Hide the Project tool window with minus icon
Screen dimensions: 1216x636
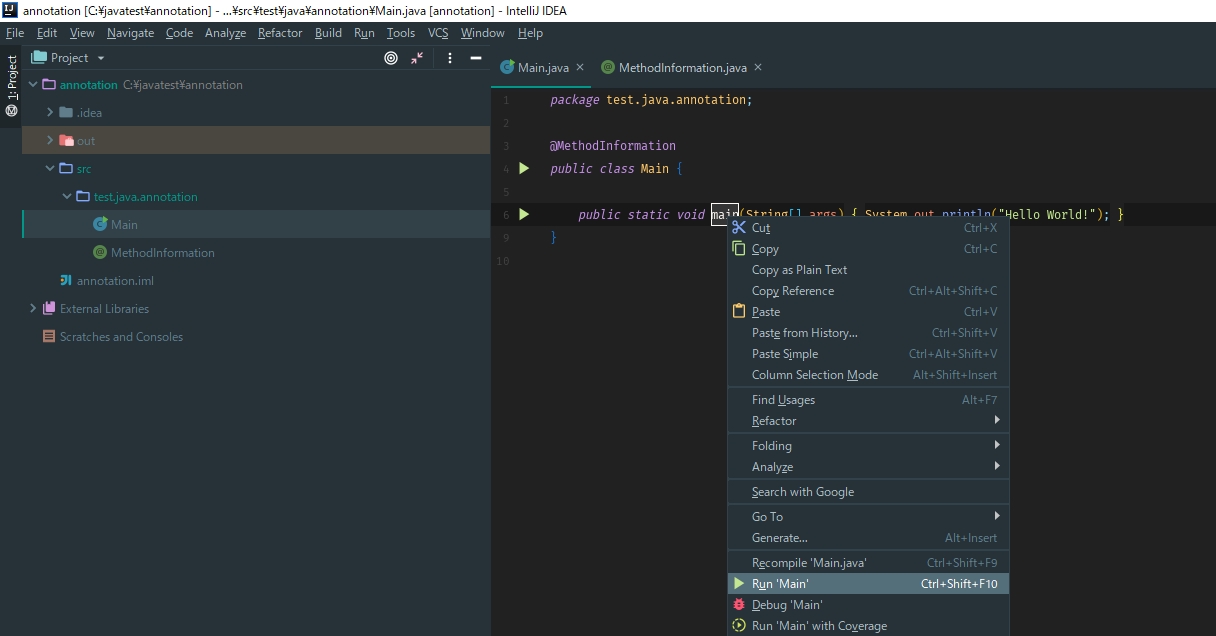476,58
